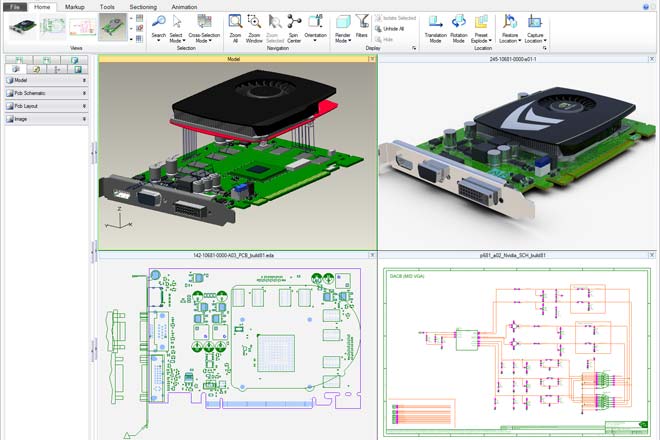This screenshot has width=660, height=440.
Task: Click the third upper-row panel tab icon
Action: pos(74,60)
